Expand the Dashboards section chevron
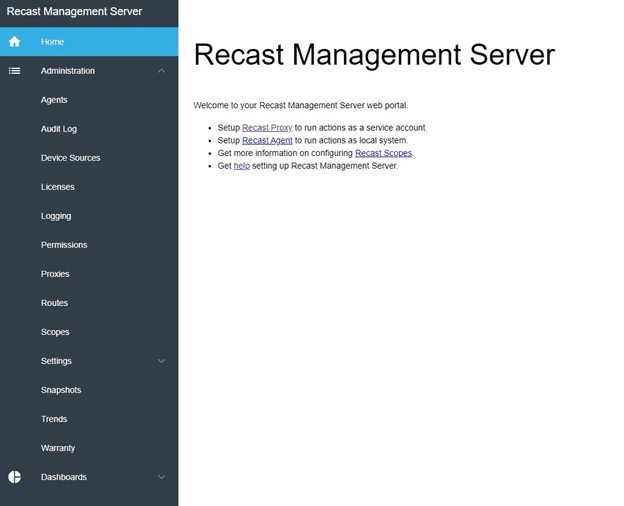This screenshot has height=506, width=624. [162, 477]
